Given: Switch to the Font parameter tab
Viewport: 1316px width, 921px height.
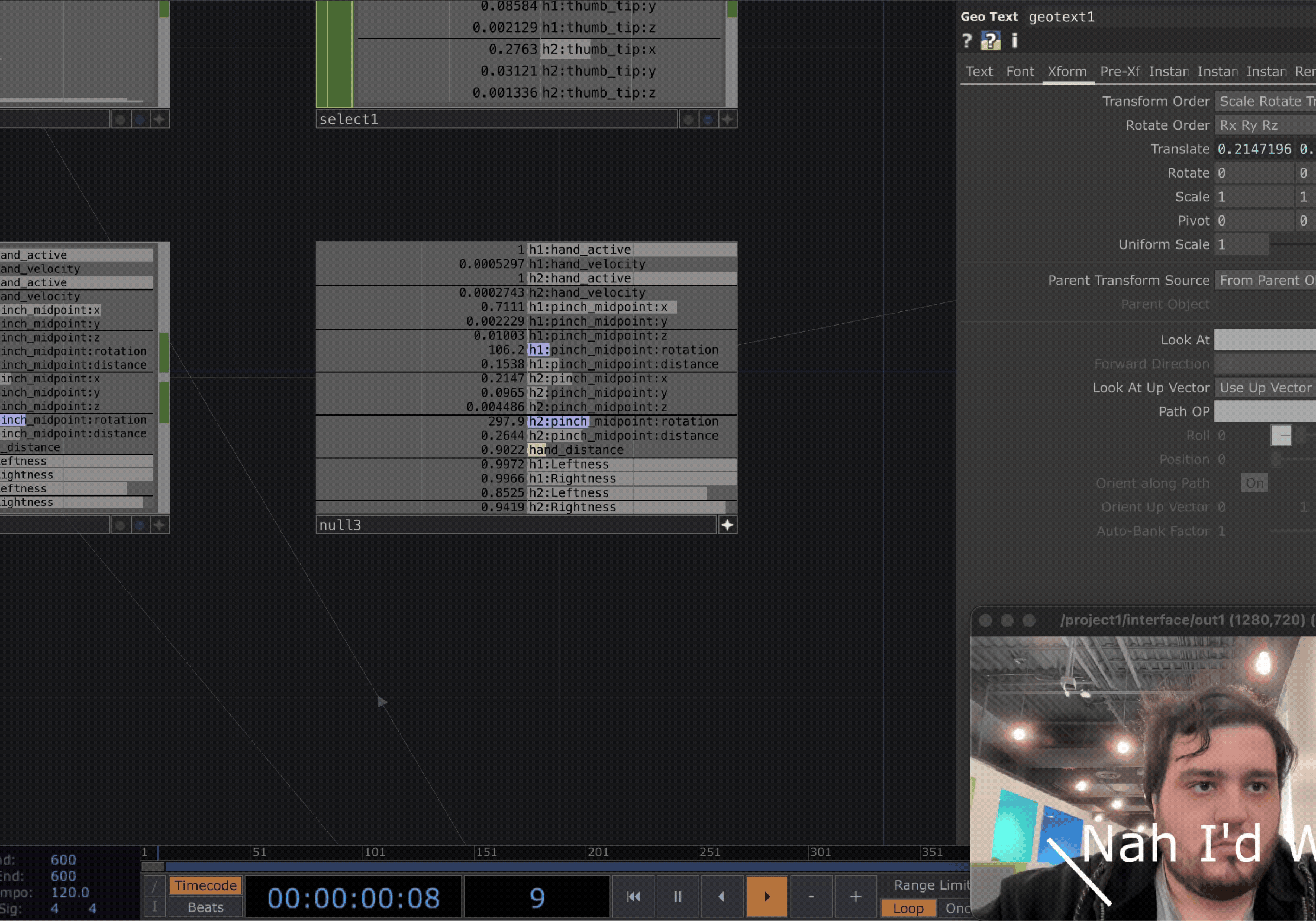Looking at the screenshot, I should tap(1020, 72).
